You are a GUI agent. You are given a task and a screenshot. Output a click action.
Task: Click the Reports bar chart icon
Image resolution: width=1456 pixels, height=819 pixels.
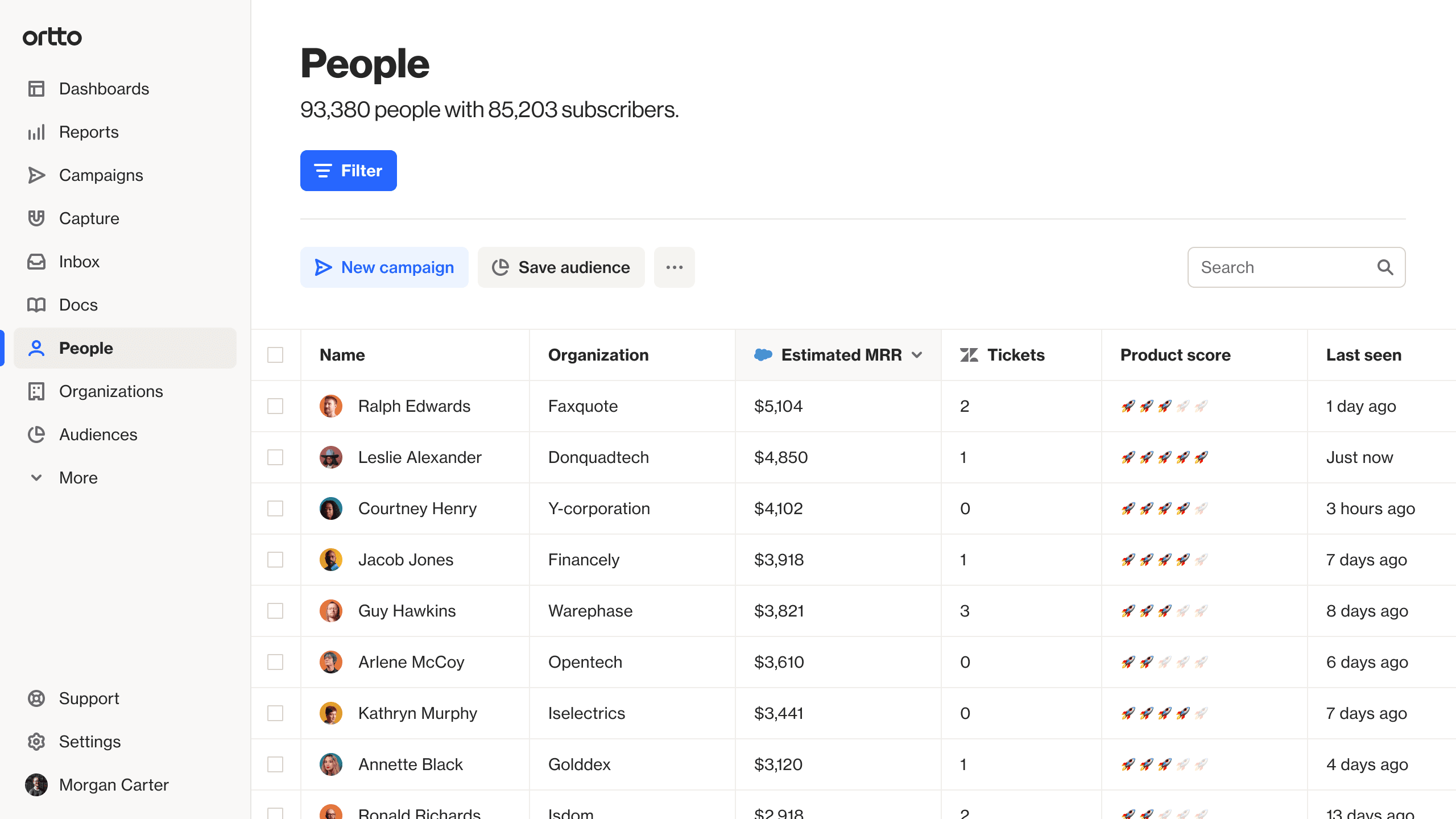tap(36, 132)
